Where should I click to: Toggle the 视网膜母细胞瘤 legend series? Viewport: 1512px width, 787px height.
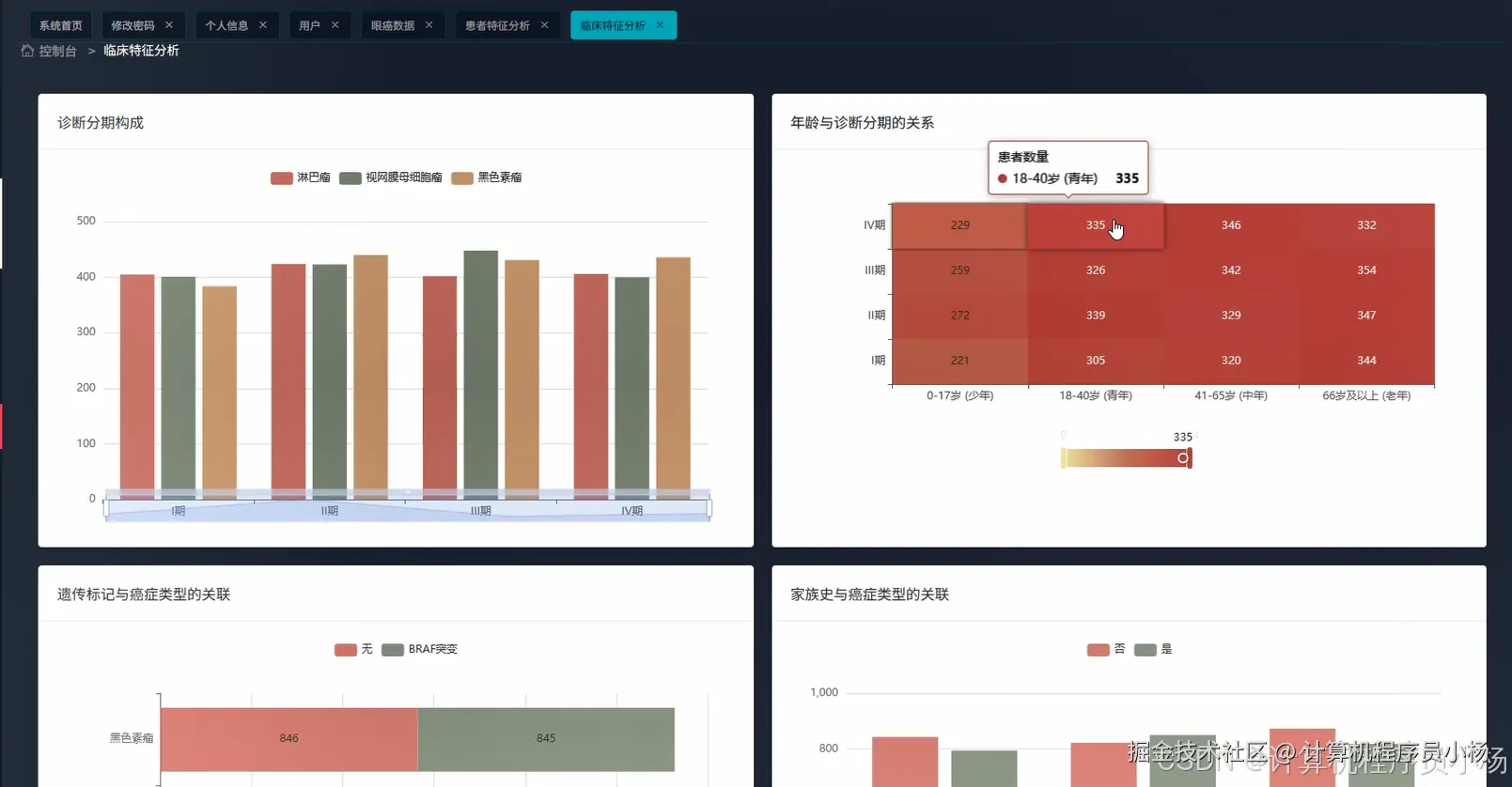pos(391,177)
